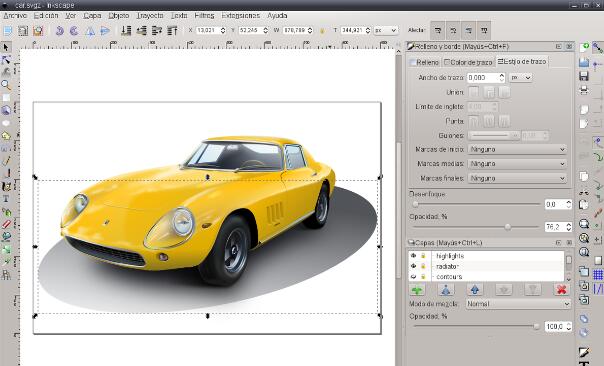Activate the Zoom magnifier tool
Image resolution: width=604 pixels, height=366 pixels.
click(x=6, y=85)
